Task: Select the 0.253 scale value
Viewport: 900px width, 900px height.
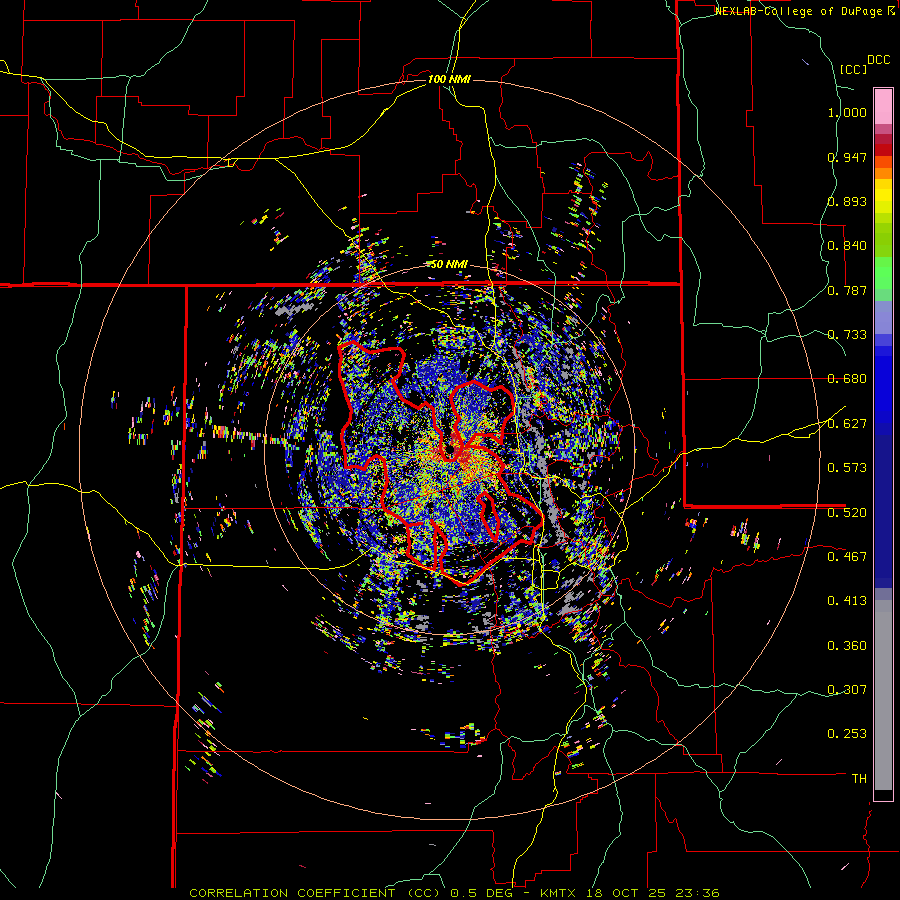Action: 847,734
